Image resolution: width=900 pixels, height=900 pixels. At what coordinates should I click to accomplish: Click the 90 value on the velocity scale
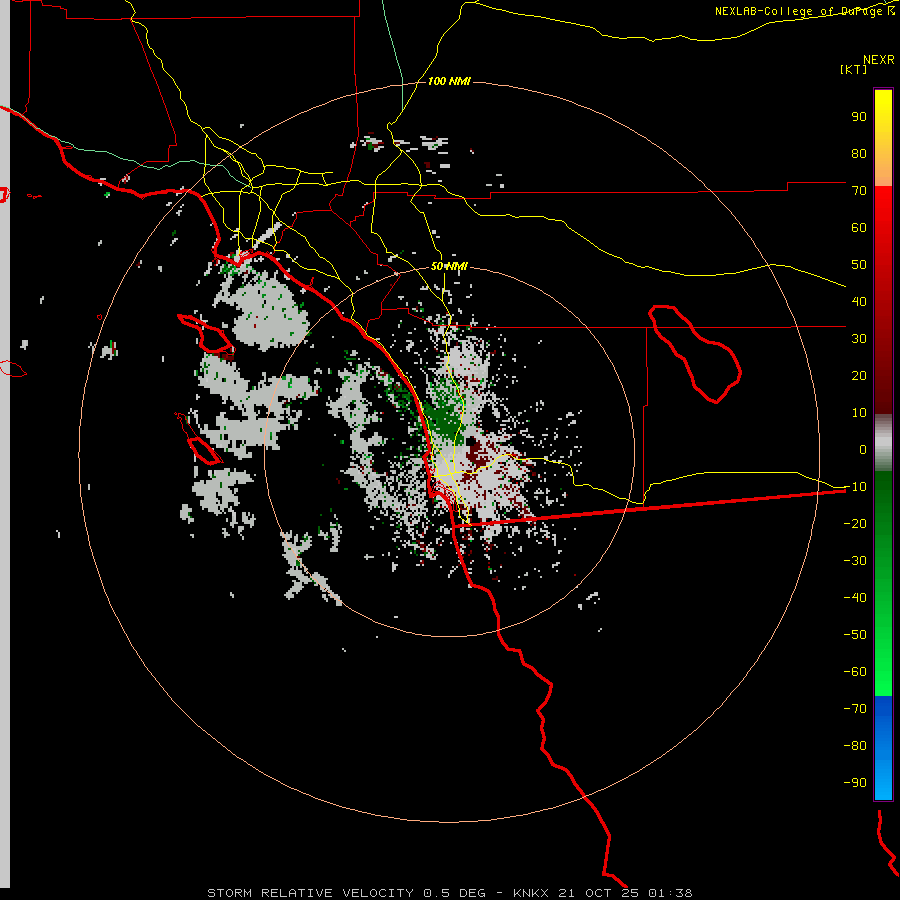click(x=859, y=117)
